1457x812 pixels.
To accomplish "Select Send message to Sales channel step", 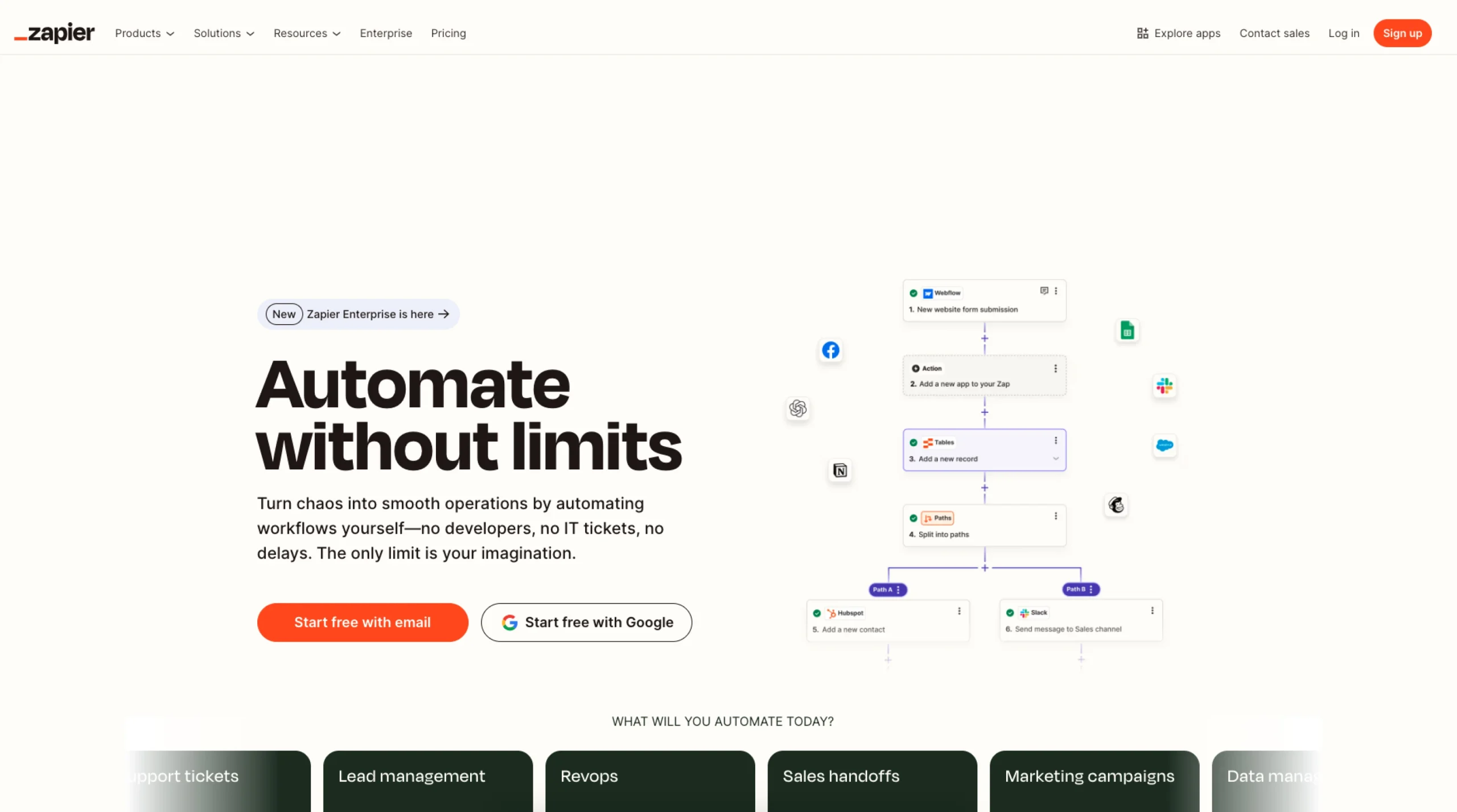I will (1081, 620).
